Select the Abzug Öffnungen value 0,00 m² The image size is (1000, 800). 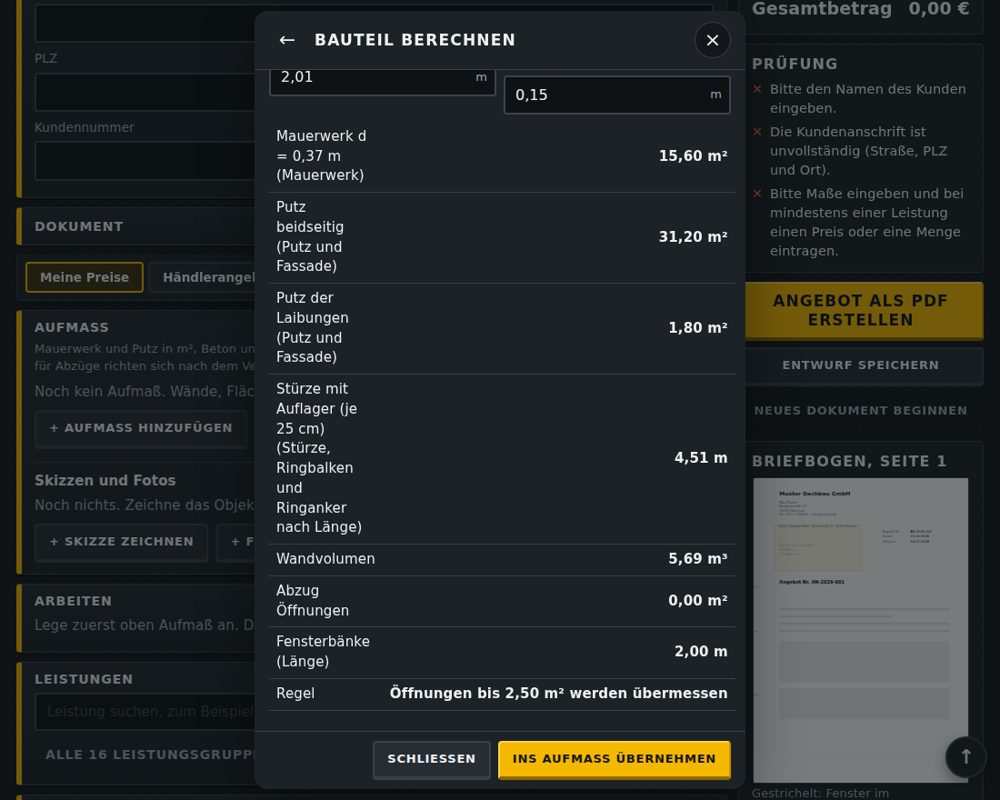(698, 601)
